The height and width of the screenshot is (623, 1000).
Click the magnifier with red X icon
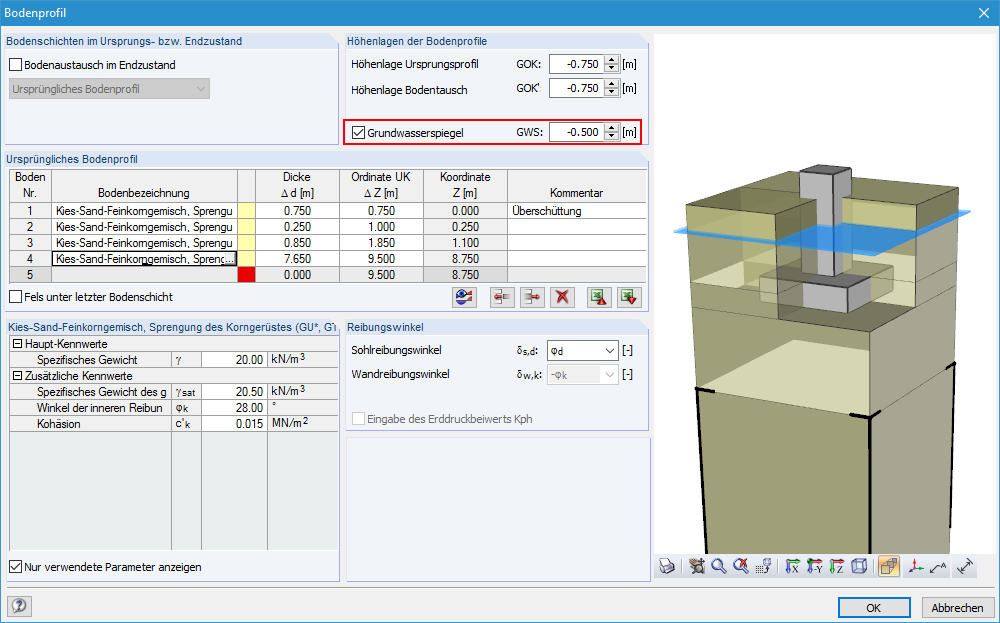pos(740,566)
